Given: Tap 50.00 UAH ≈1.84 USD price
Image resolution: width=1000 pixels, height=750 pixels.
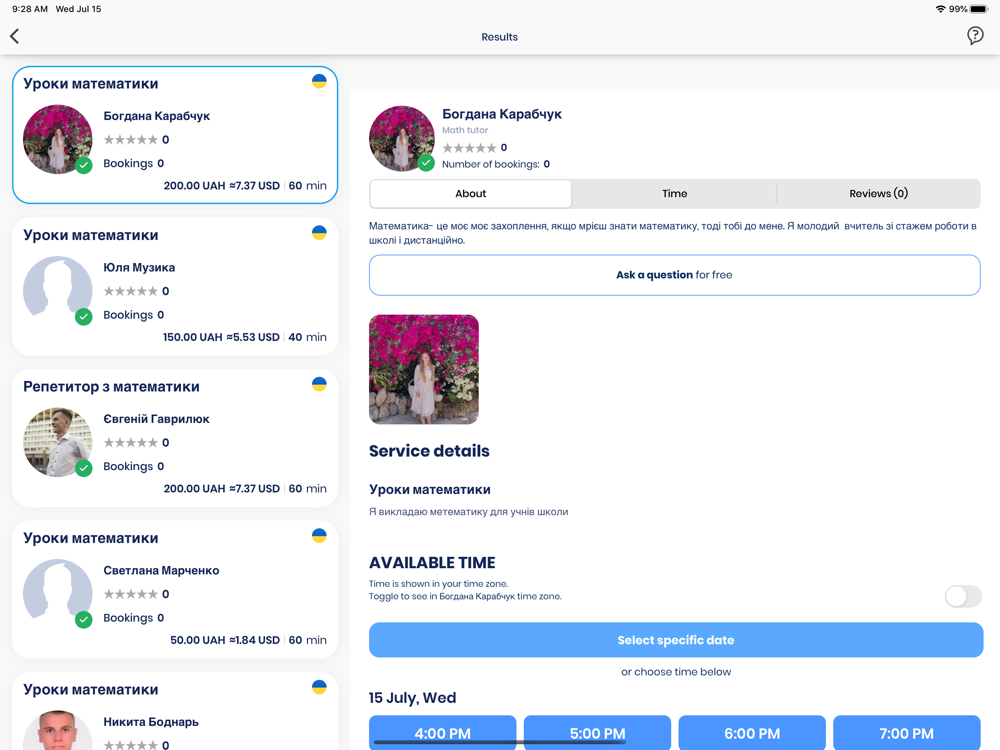Looking at the screenshot, I should point(224,640).
